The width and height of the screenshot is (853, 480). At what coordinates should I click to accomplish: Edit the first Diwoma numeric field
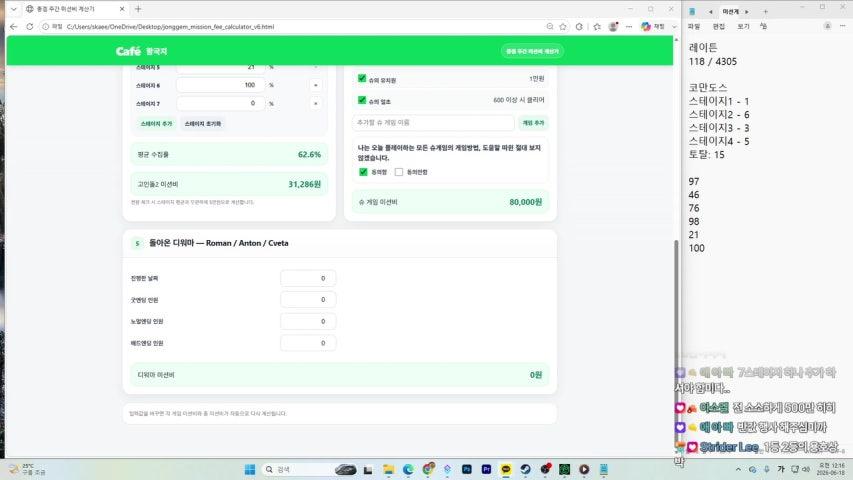coord(308,278)
